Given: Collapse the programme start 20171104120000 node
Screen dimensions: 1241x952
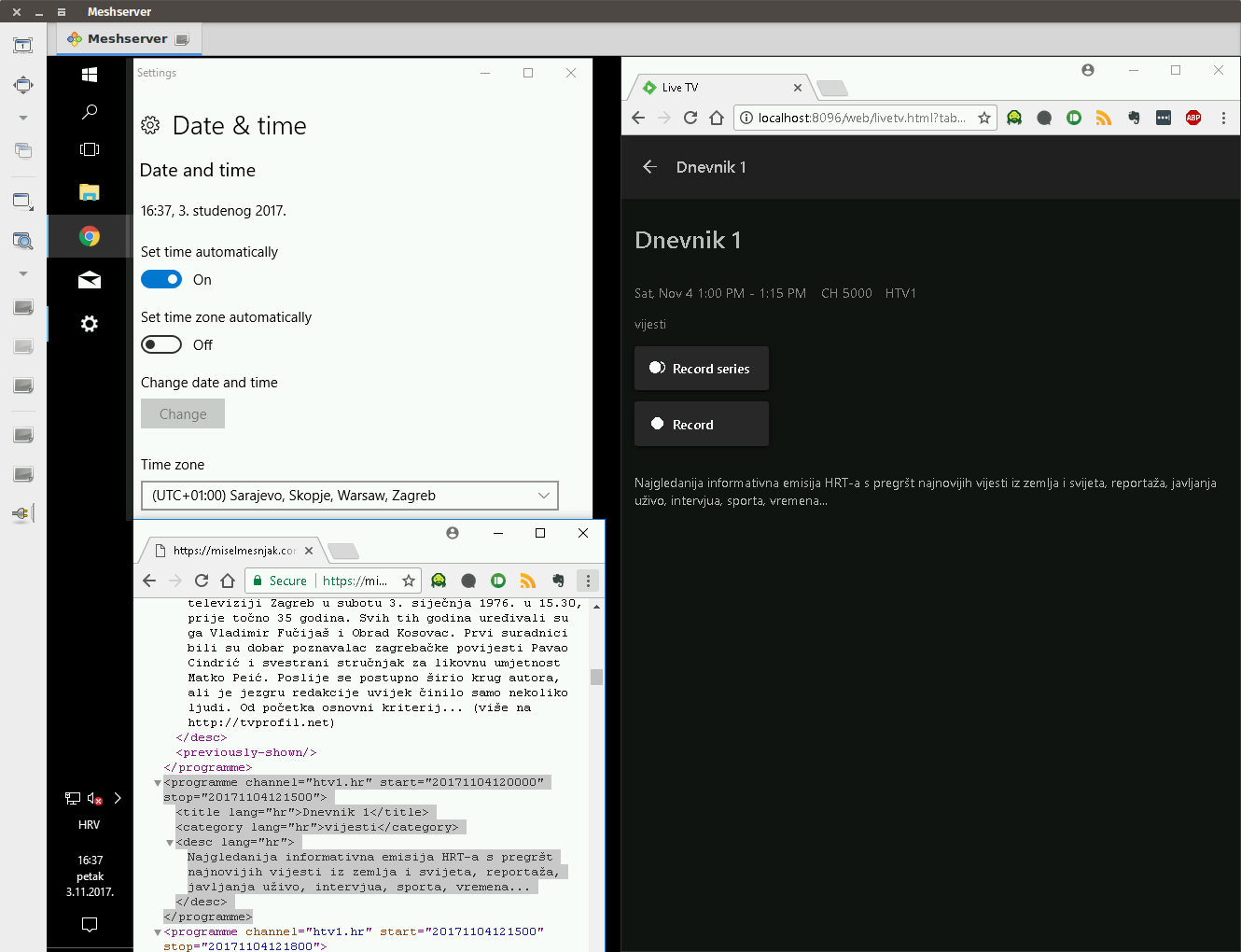Looking at the screenshot, I should pyautogui.click(x=158, y=783).
